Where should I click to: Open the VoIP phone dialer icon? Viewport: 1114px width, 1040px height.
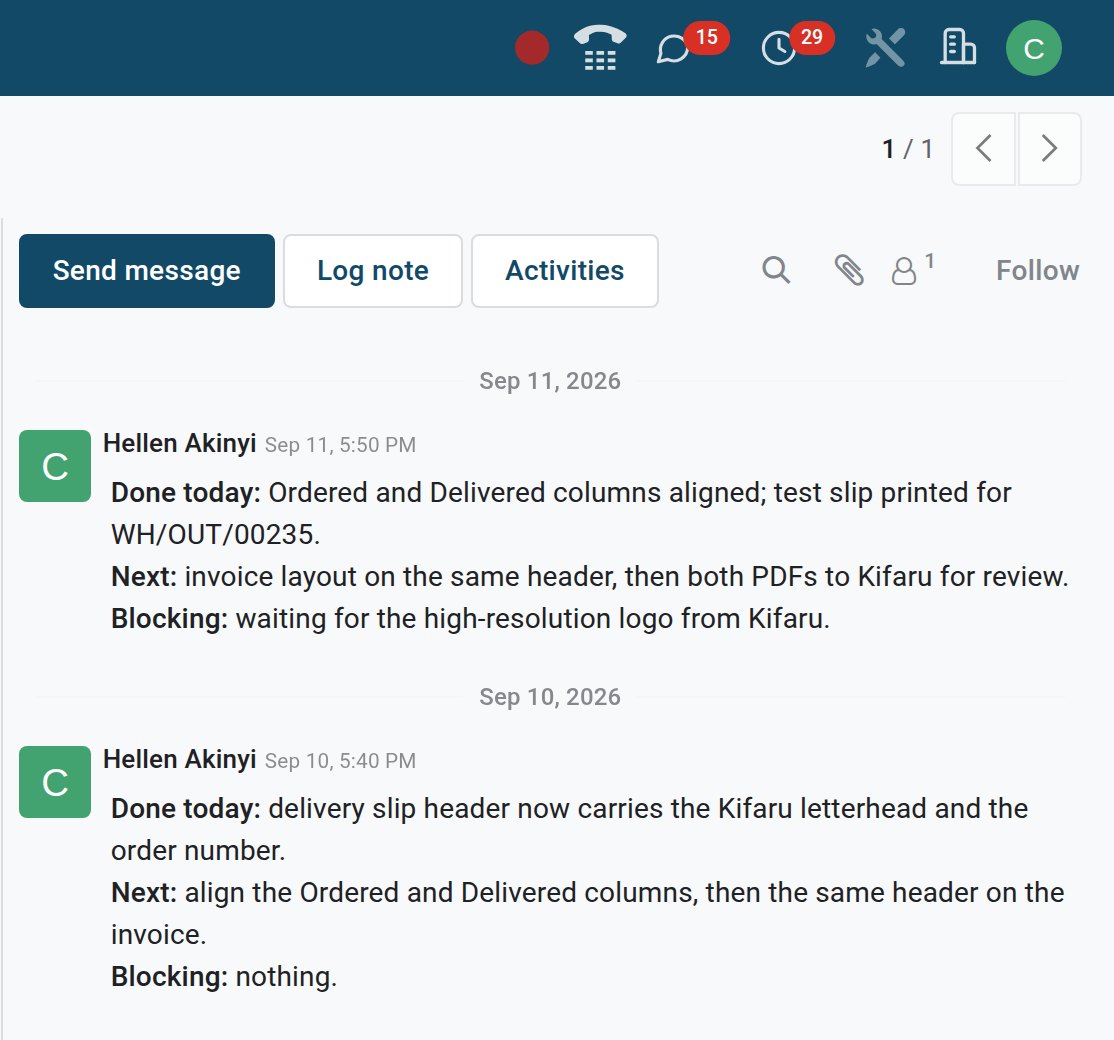[x=600, y=48]
